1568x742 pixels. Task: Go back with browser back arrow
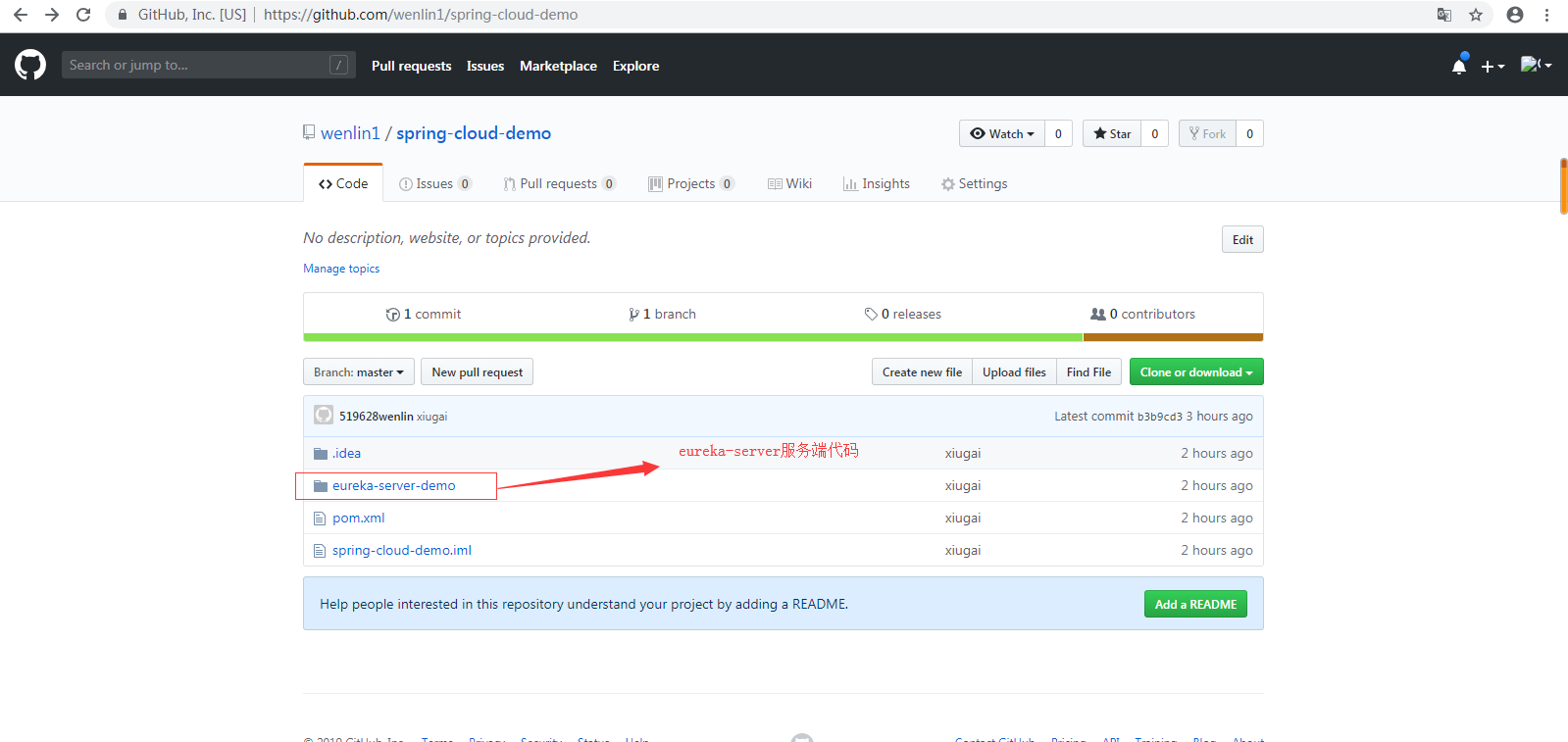21,15
